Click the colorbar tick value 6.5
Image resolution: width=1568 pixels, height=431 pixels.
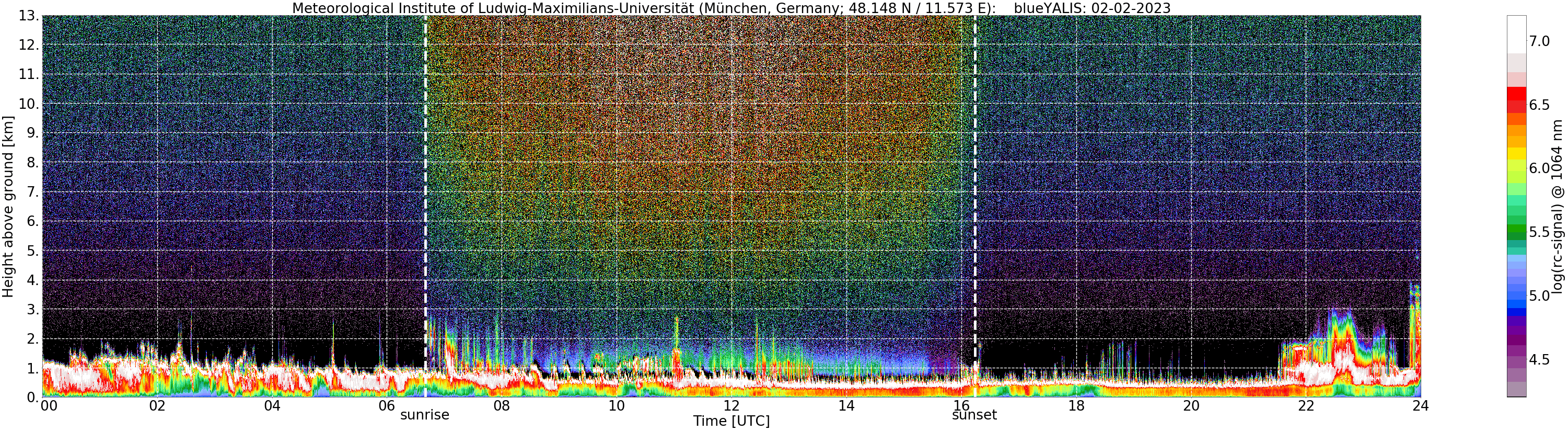point(1540,105)
